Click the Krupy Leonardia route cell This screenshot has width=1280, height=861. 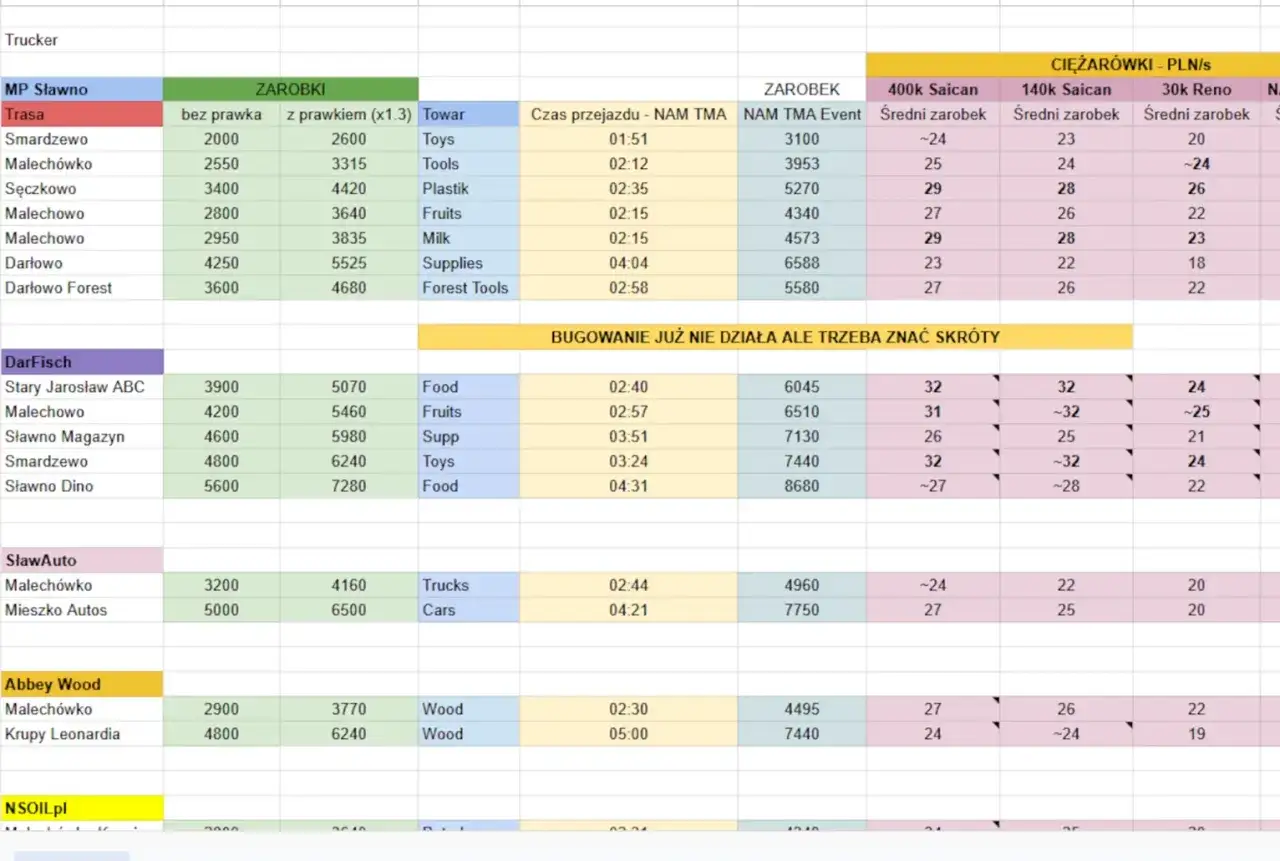[x=82, y=734]
